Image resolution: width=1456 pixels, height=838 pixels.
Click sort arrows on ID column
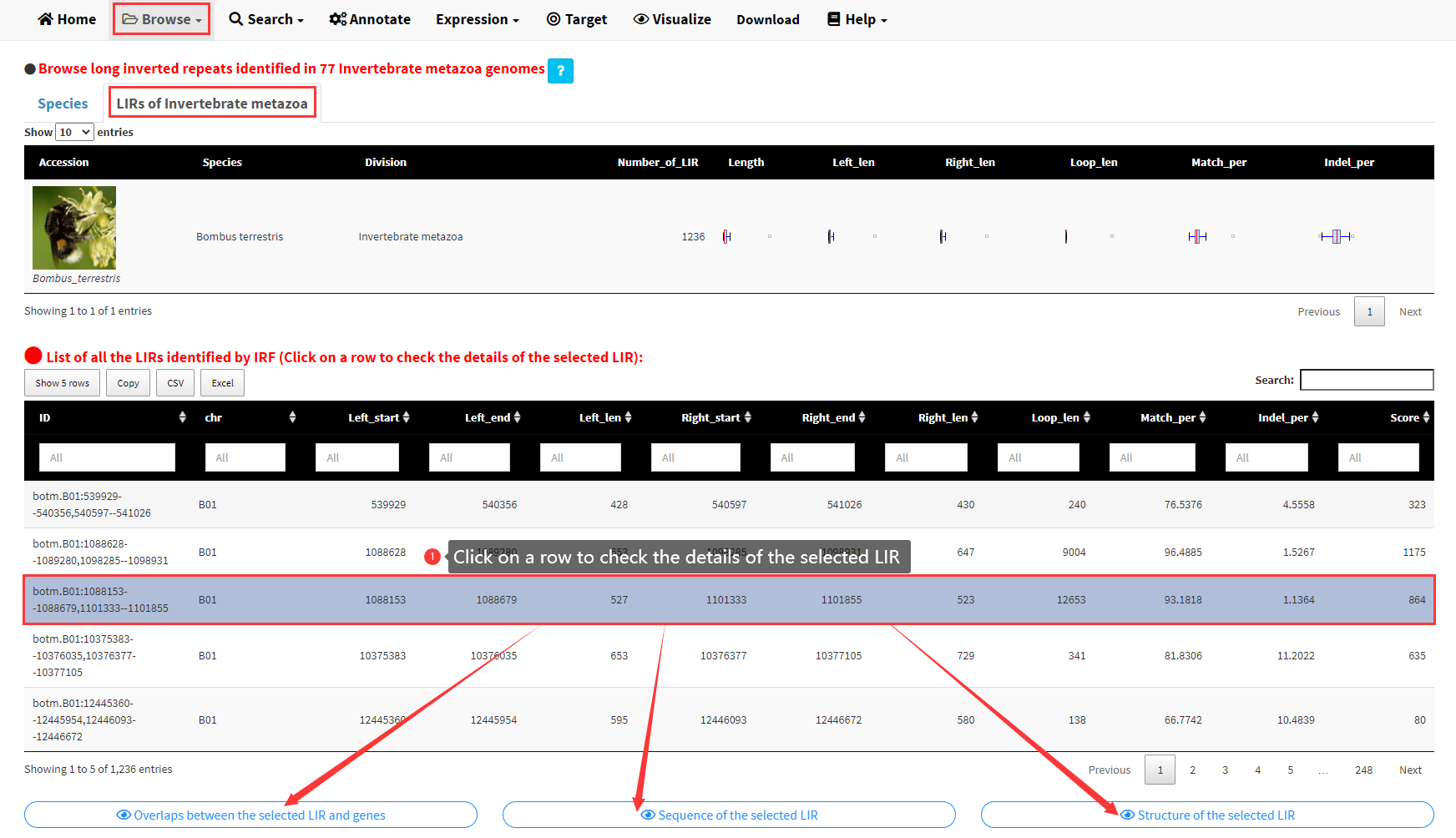[x=182, y=417]
